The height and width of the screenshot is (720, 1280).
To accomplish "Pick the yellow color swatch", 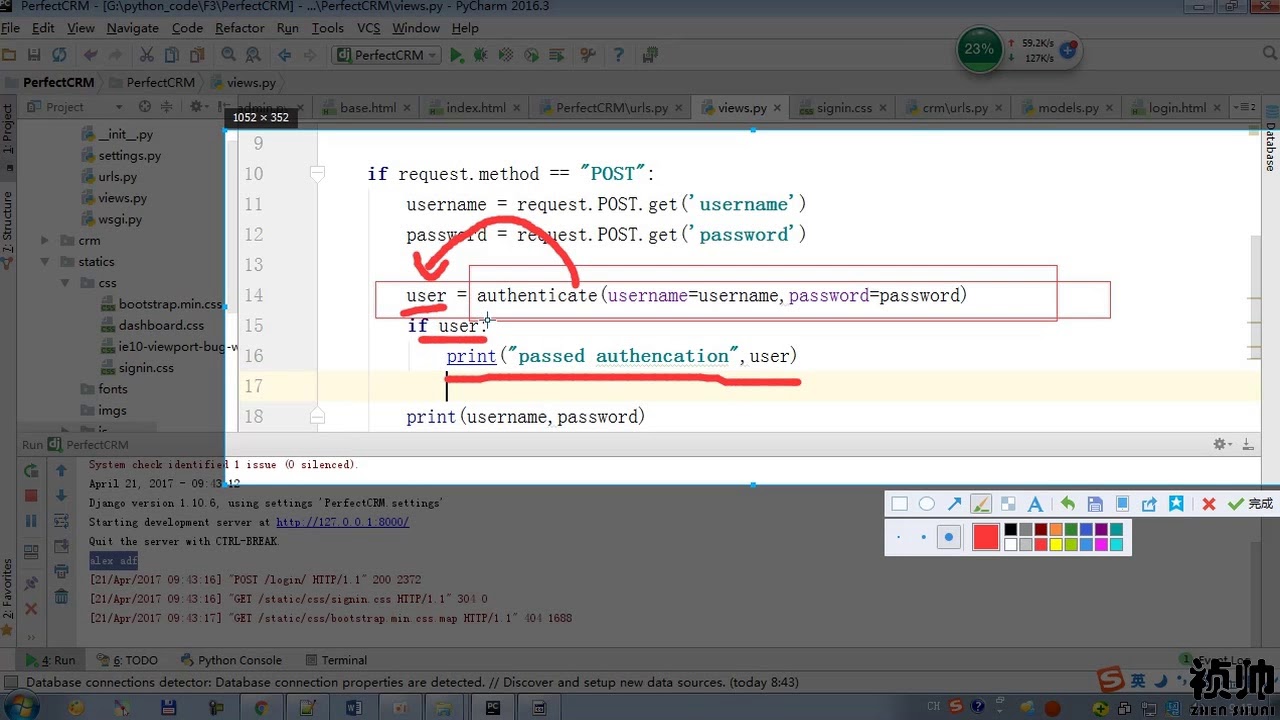I will point(1055,545).
